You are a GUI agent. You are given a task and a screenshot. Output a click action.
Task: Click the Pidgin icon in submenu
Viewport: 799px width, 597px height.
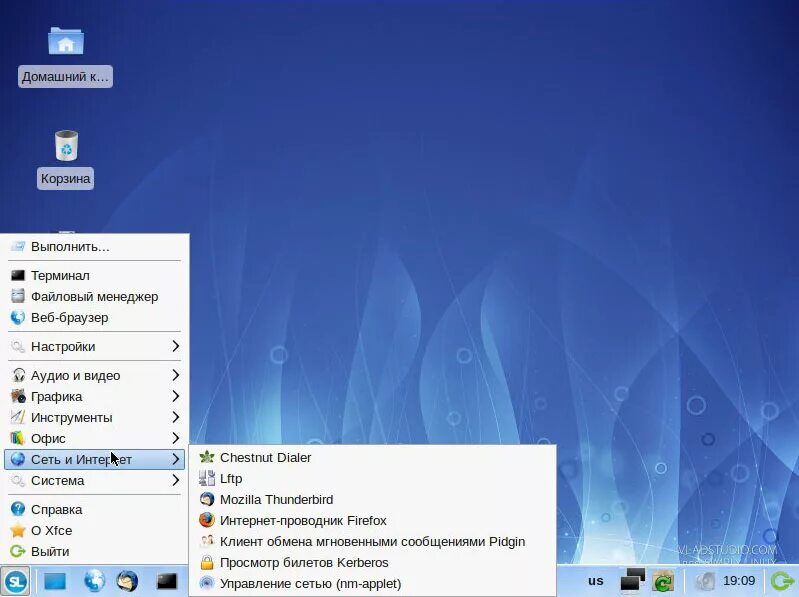click(206, 541)
